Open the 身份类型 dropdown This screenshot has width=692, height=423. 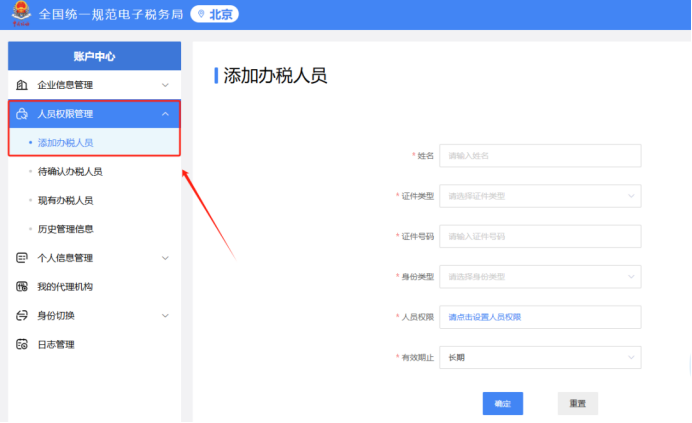tap(540, 277)
